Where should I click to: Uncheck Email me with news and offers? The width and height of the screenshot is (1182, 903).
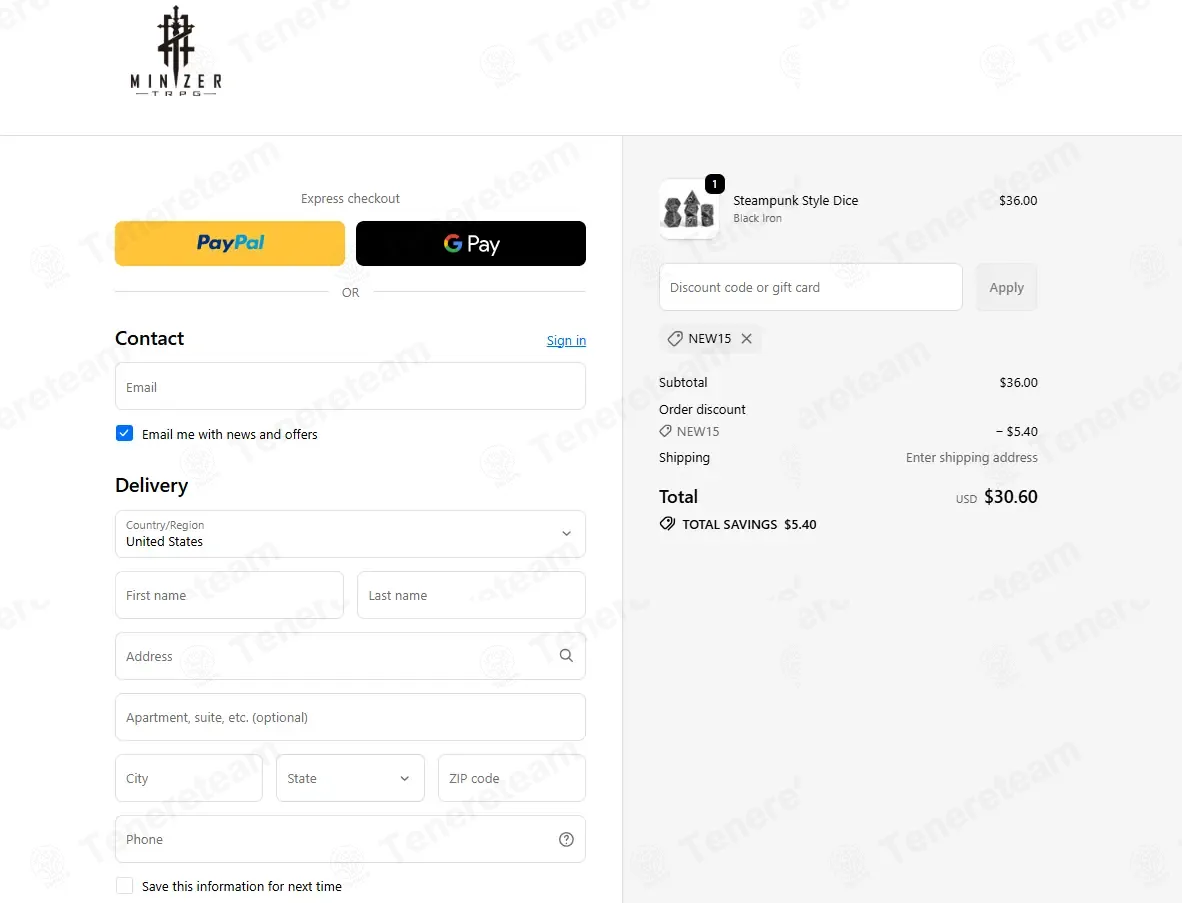click(x=124, y=434)
